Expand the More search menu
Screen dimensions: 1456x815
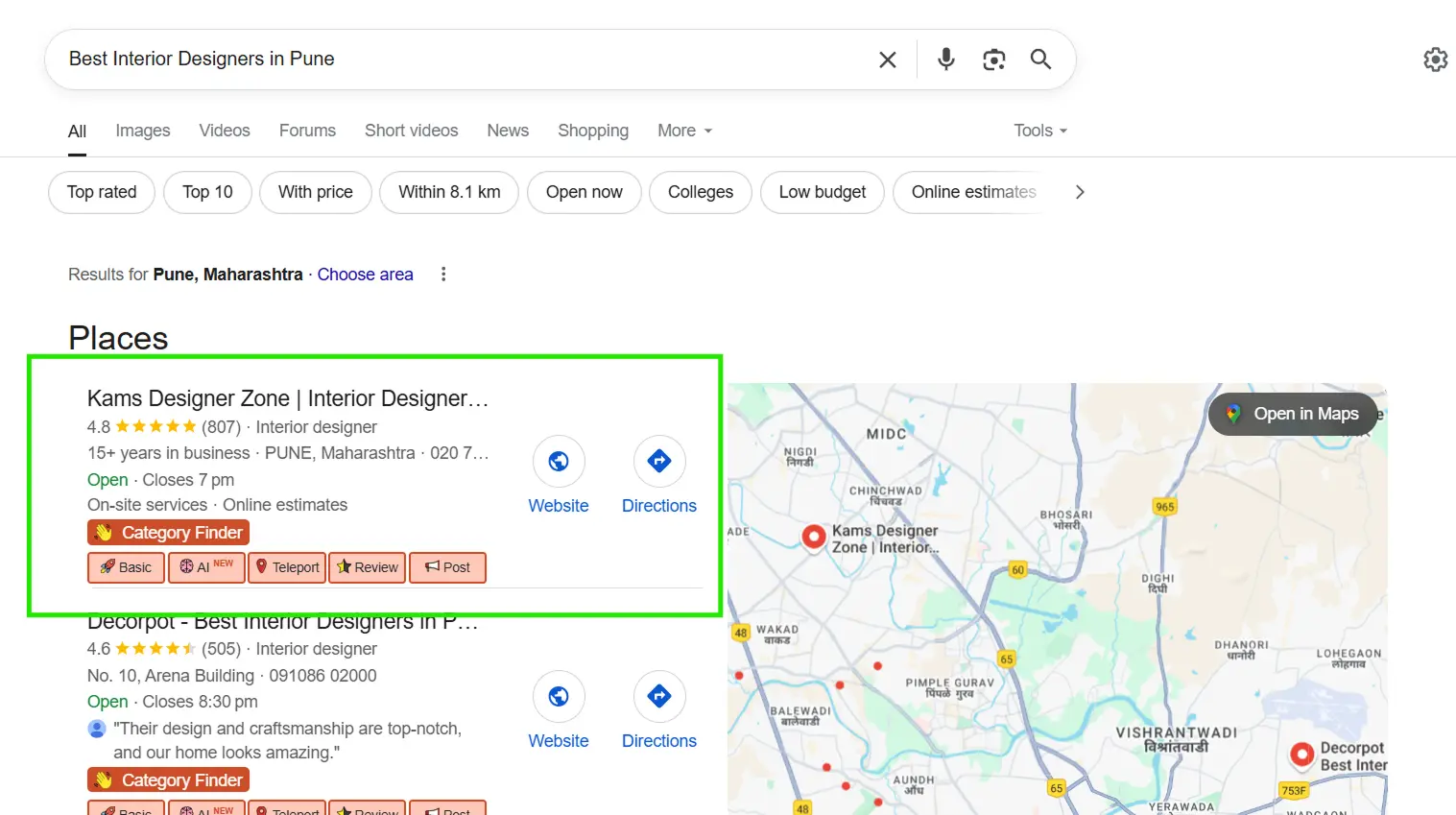[x=684, y=131]
